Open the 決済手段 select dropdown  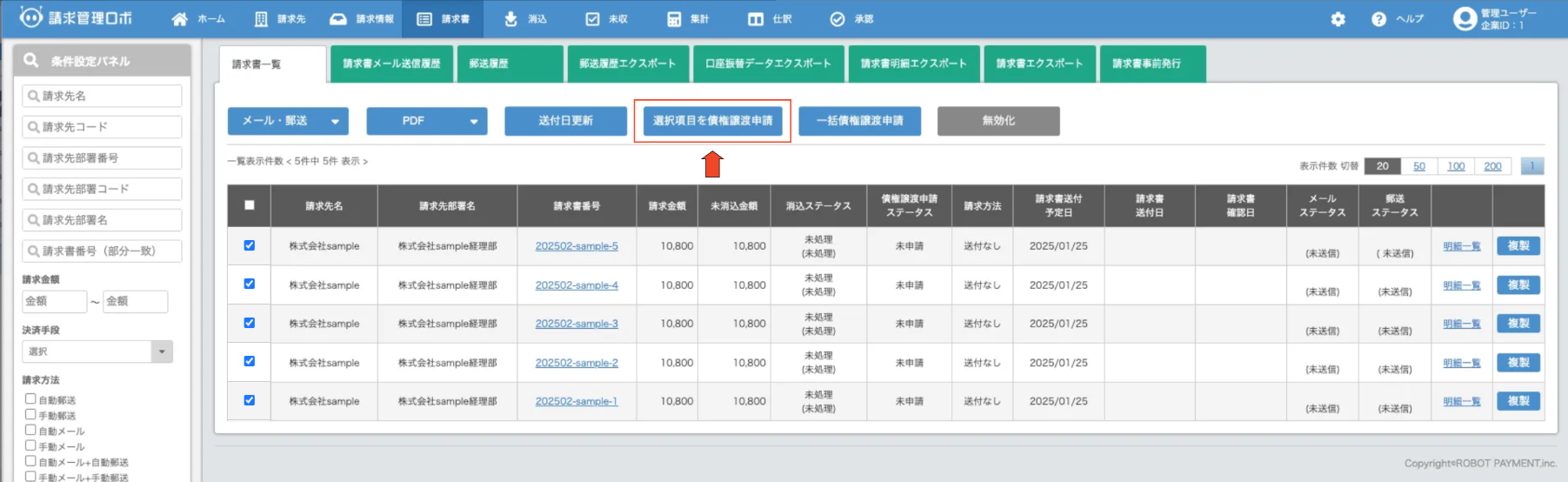tap(97, 351)
